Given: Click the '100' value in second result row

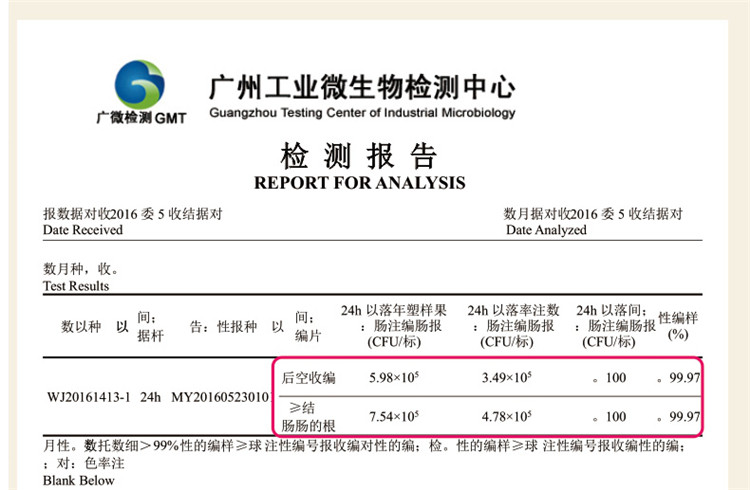Looking at the screenshot, I should tap(616, 417).
